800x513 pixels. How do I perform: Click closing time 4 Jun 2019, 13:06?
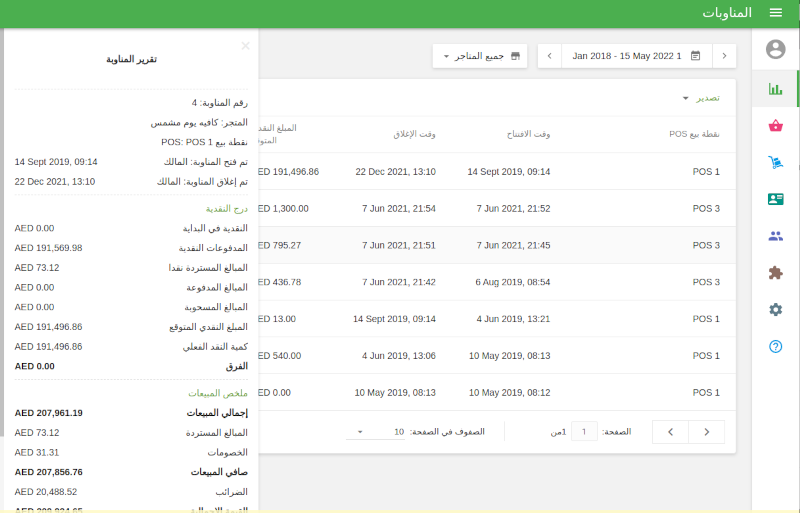coord(399,355)
